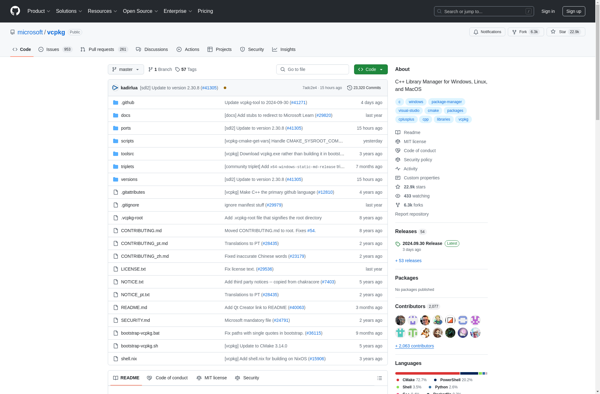Open the Insights tab
The height and width of the screenshot is (394, 600).
click(284, 49)
